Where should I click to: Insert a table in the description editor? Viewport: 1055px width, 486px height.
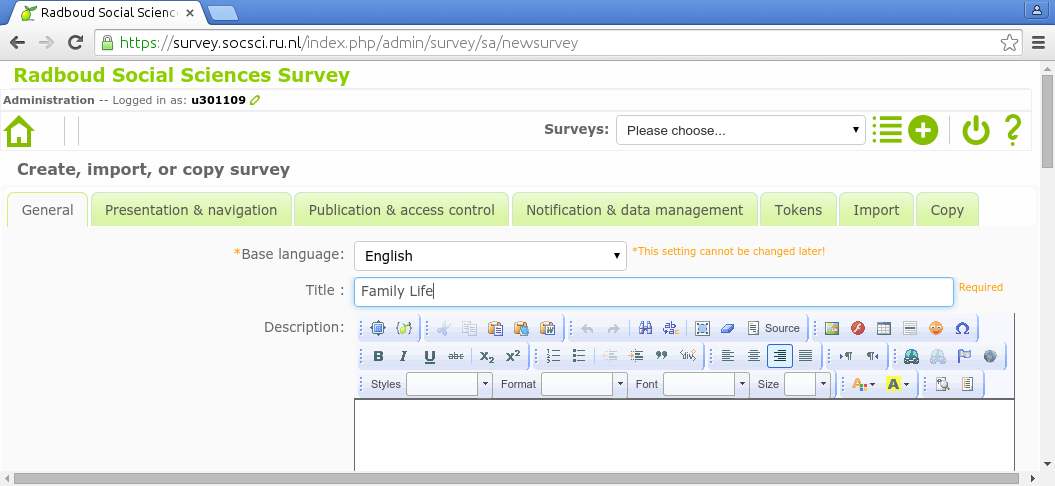coord(884,328)
